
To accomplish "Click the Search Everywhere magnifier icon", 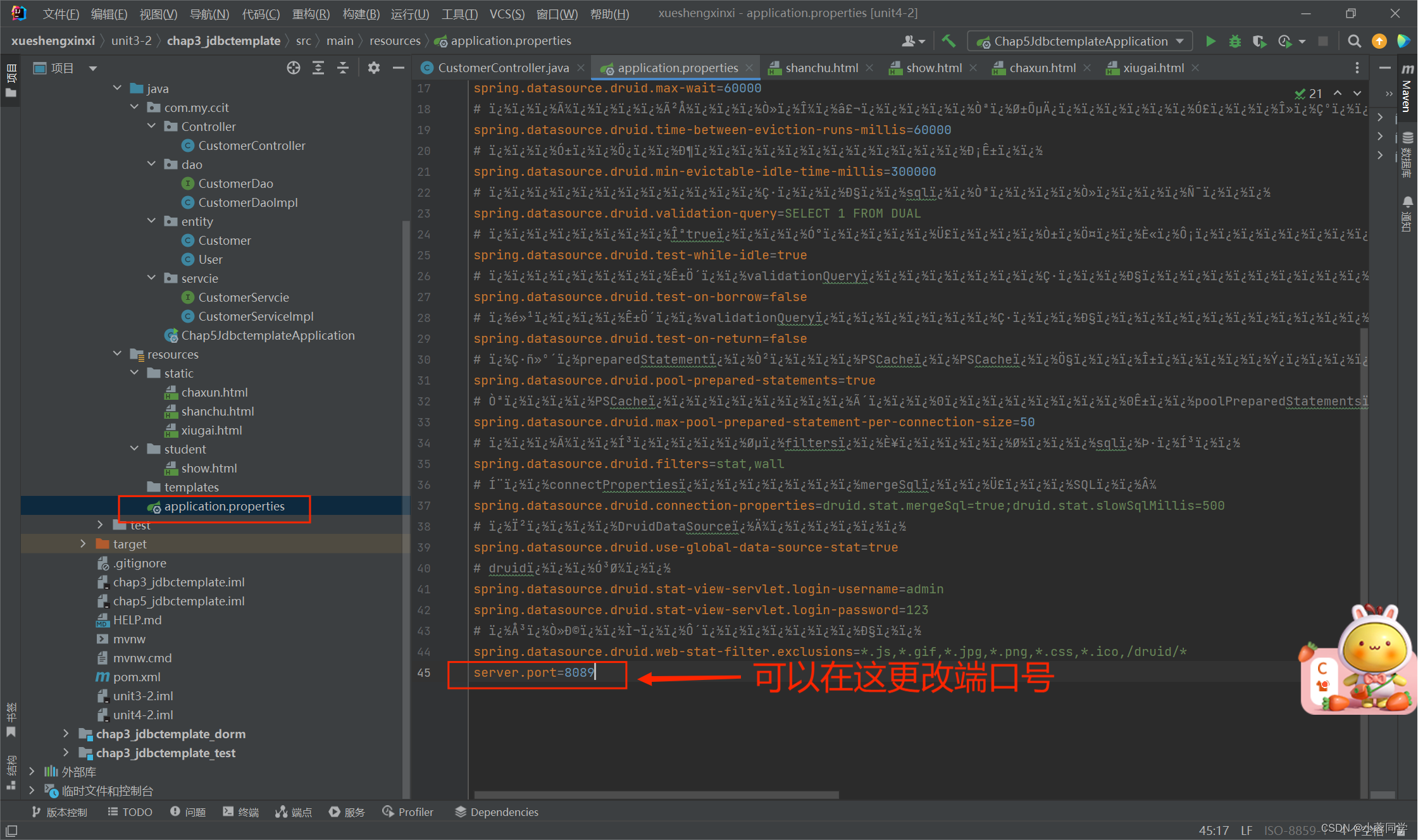I will point(1354,41).
